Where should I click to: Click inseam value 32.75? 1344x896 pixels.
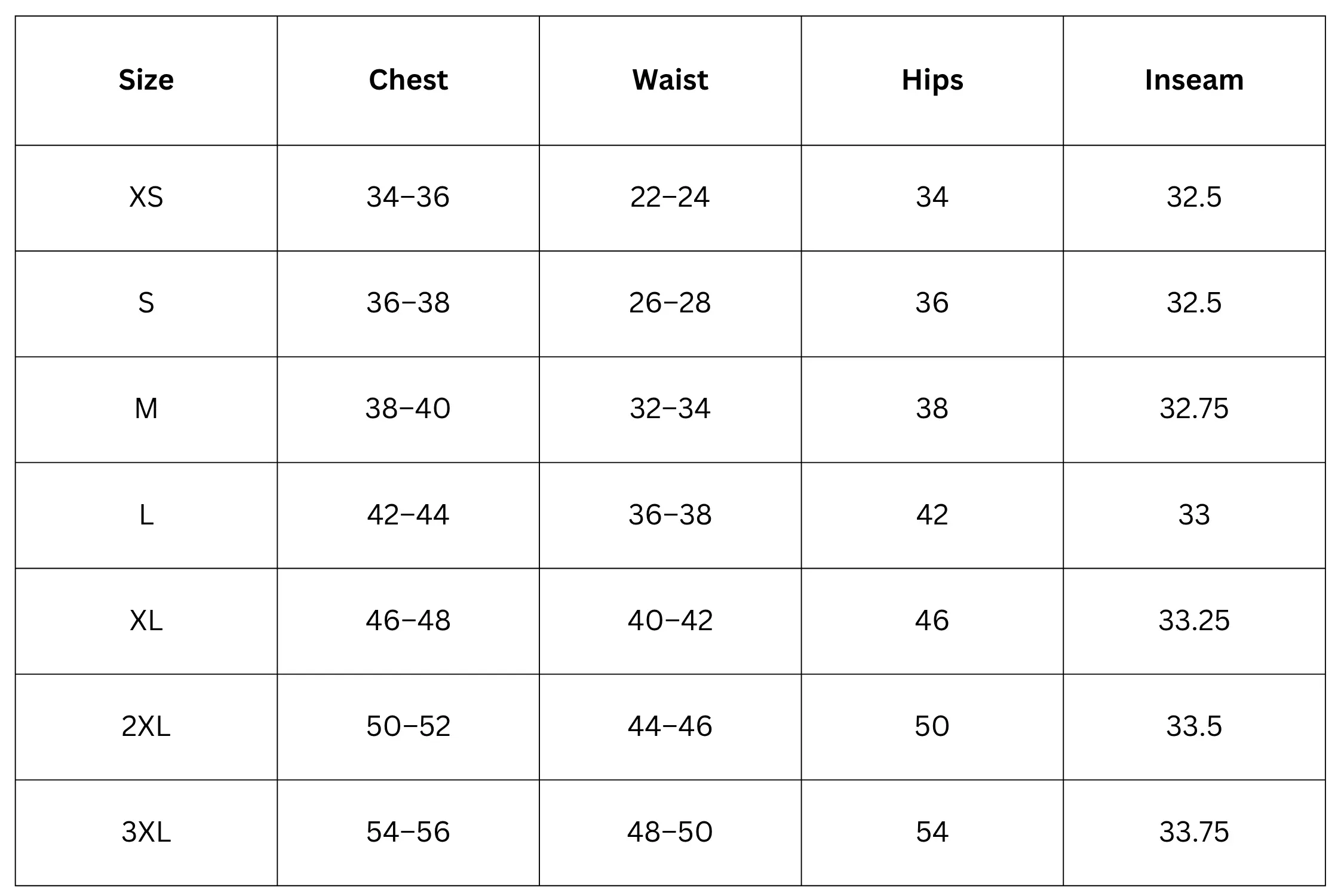(1194, 409)
